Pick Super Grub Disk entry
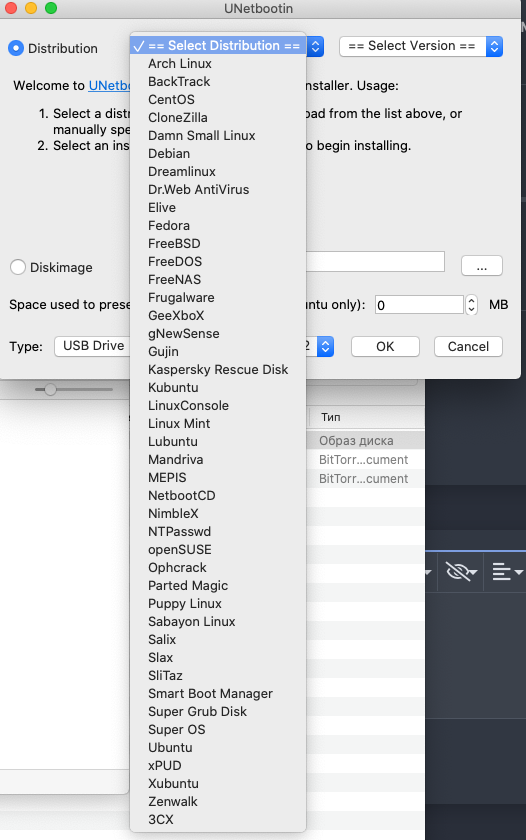This screenshot has width=526, height=840. tap(218, 711)
